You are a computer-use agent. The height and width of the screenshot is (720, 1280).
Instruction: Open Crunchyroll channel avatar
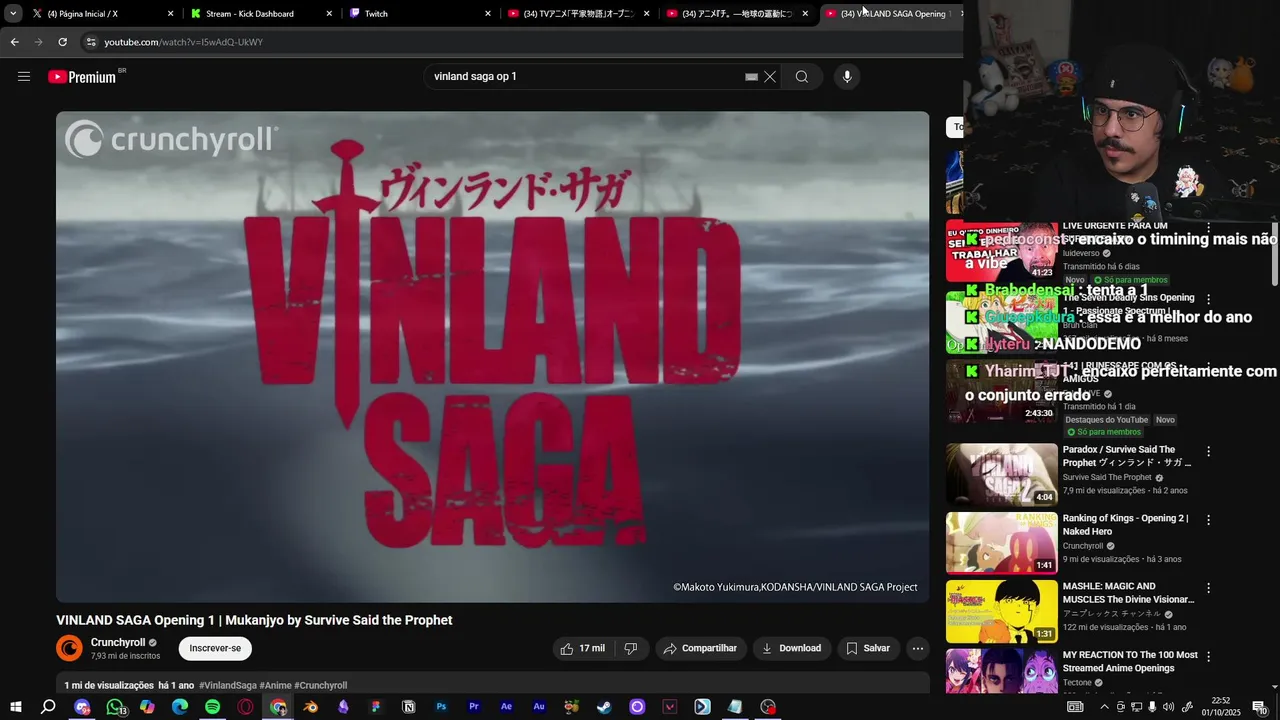[69, 648]
